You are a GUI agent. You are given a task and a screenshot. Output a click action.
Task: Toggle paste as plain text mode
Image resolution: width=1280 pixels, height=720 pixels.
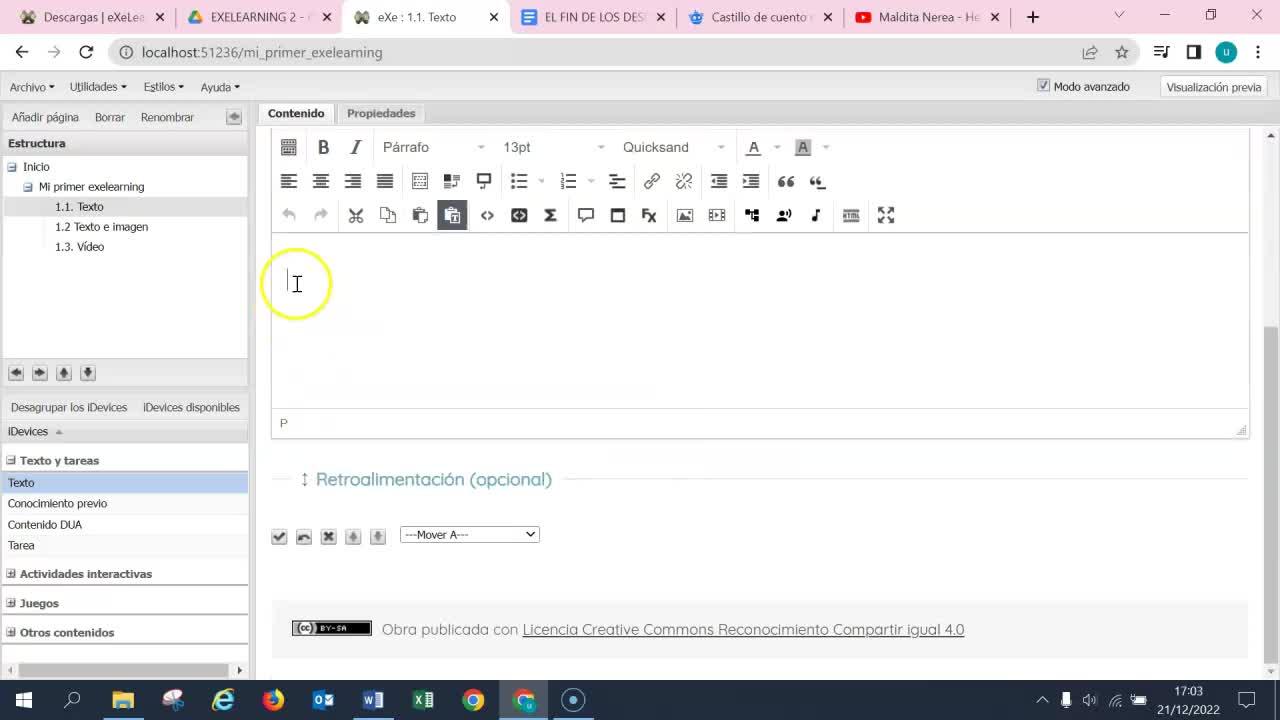tap(452, 215)
